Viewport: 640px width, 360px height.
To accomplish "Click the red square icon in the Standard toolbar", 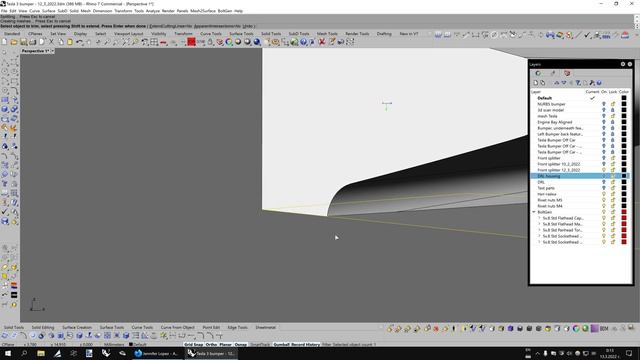I will [191, 42].
